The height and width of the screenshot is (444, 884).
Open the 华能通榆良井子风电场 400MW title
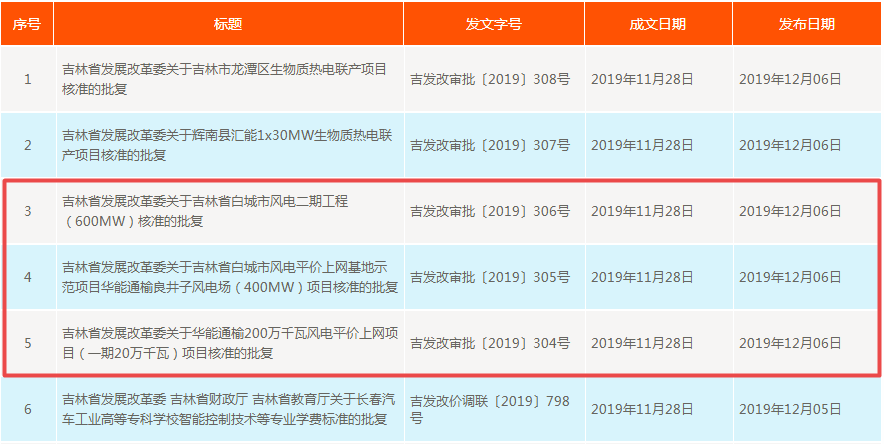click(x=230, y=277)
